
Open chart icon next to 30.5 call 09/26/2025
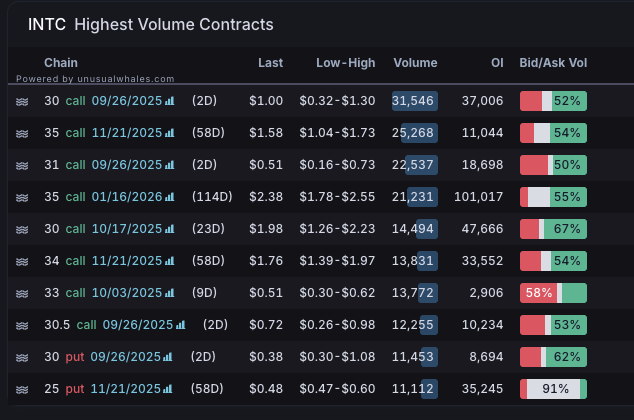[181, 325]
